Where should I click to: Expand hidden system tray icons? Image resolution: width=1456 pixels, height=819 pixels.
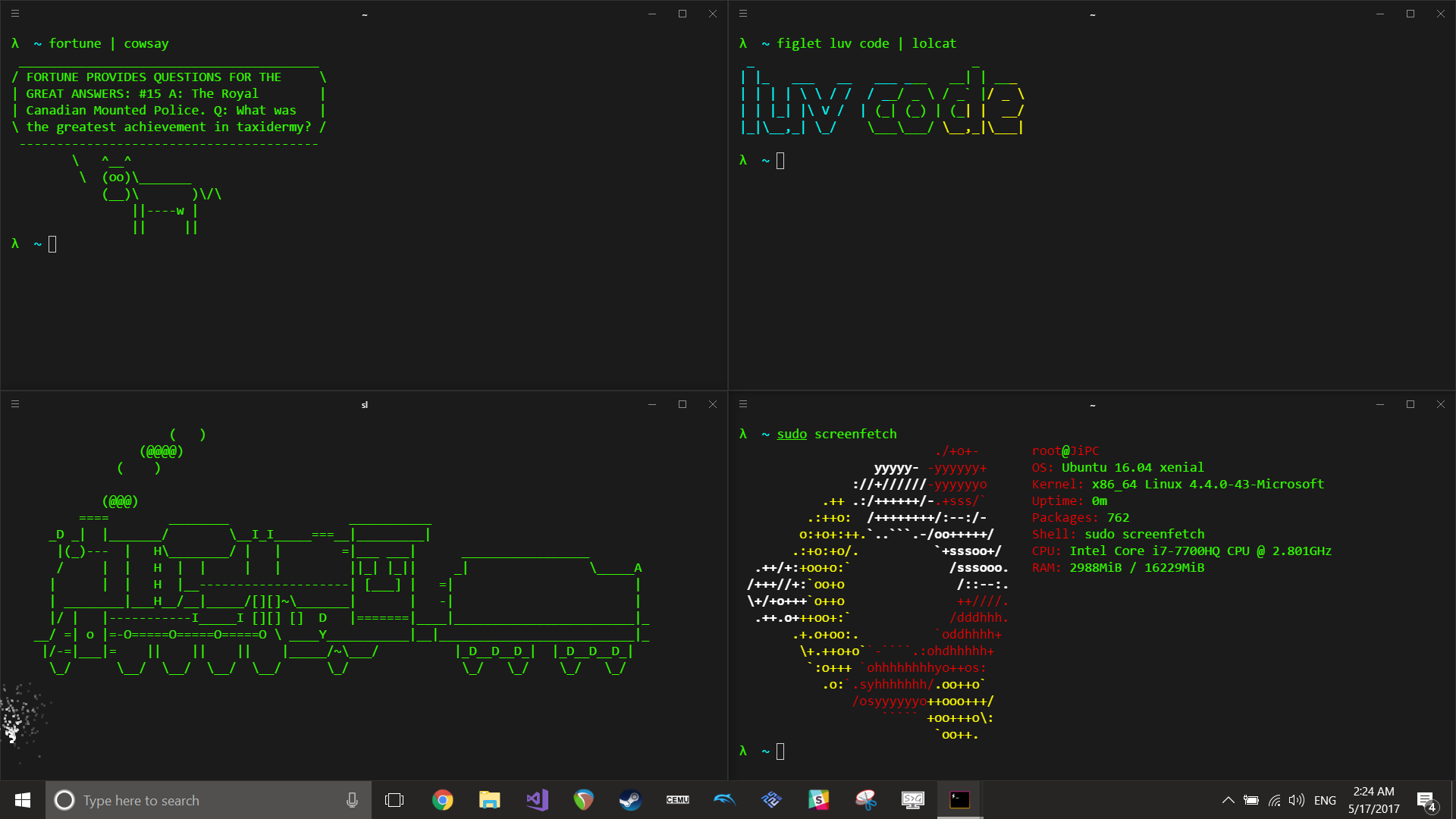(x=1228, y=800)
